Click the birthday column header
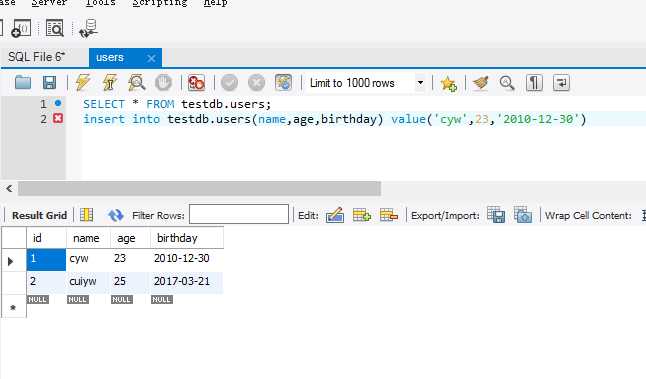 coord(187,238)
